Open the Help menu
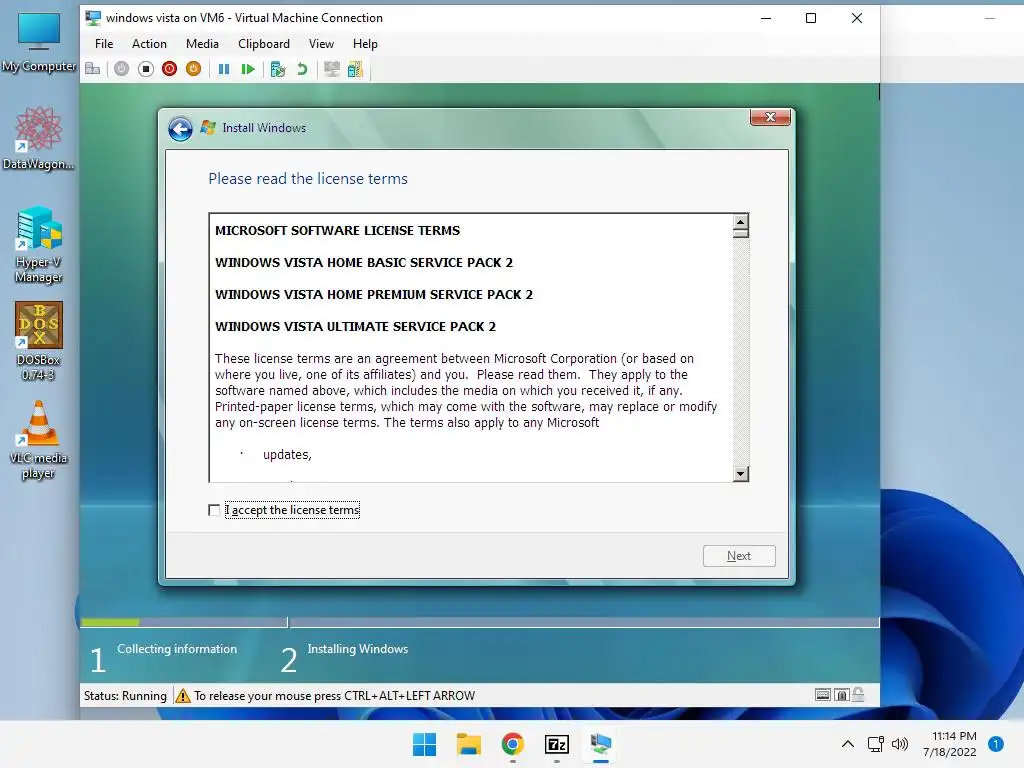The image size is (1024, 768). (x=365, y=44)
